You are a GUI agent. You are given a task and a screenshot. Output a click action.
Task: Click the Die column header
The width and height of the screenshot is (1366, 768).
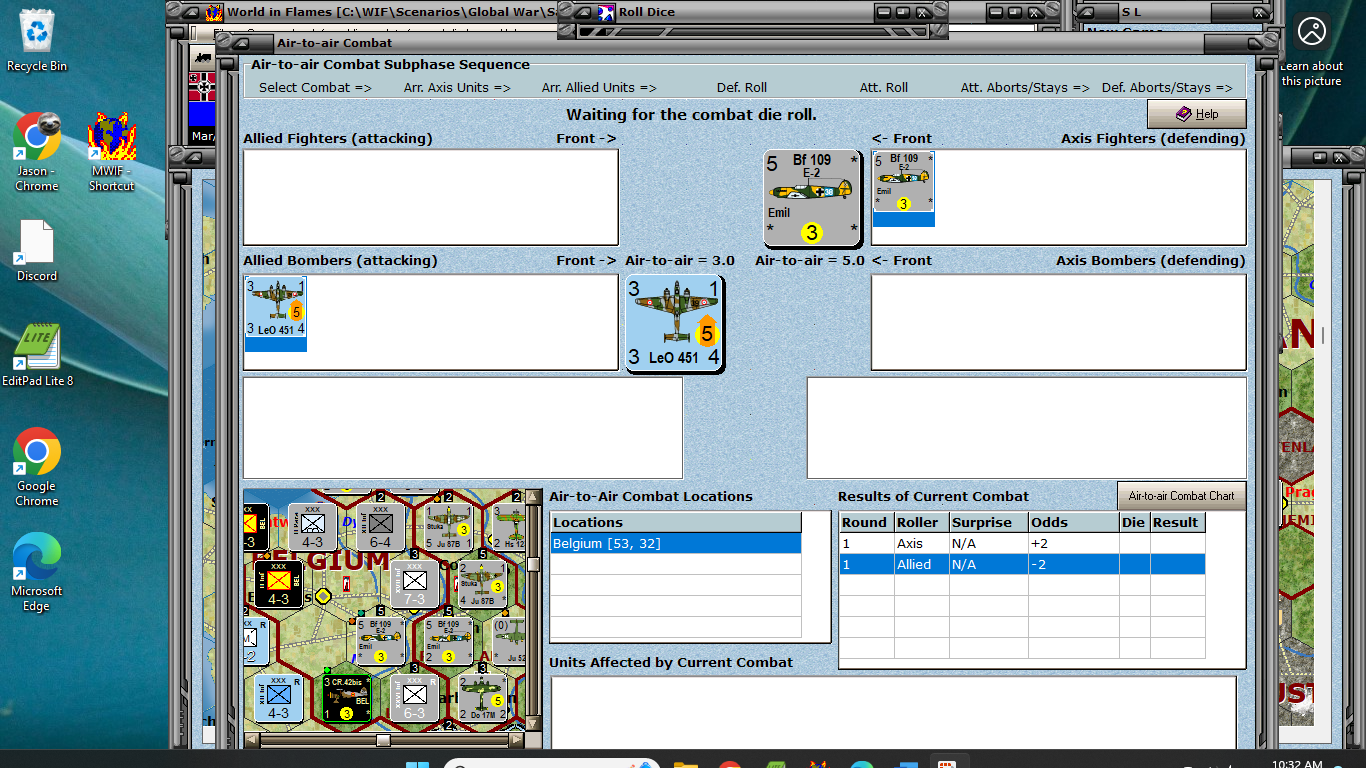click(1134, 522)
